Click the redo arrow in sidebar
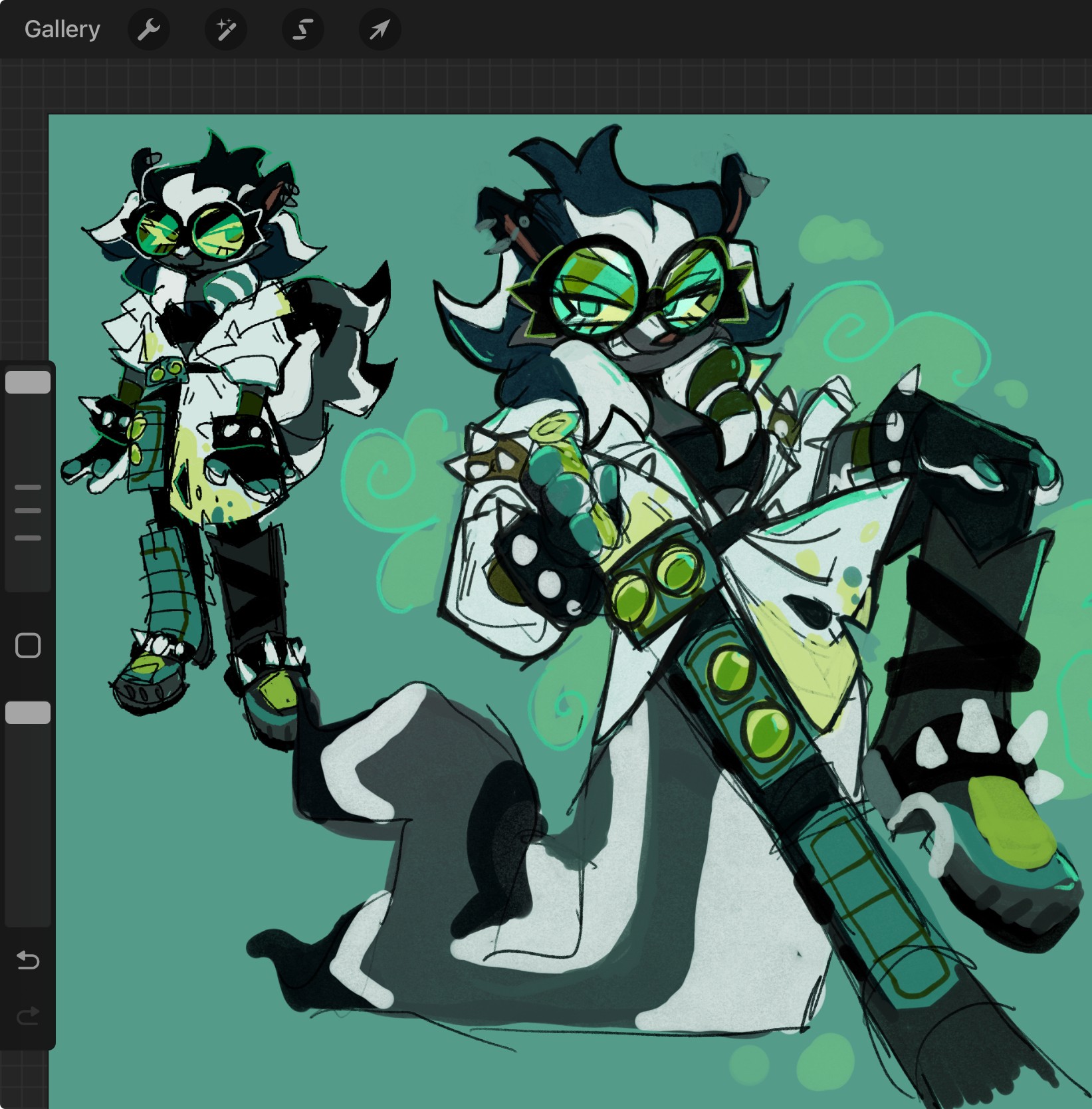 (x=28, y=1016)
